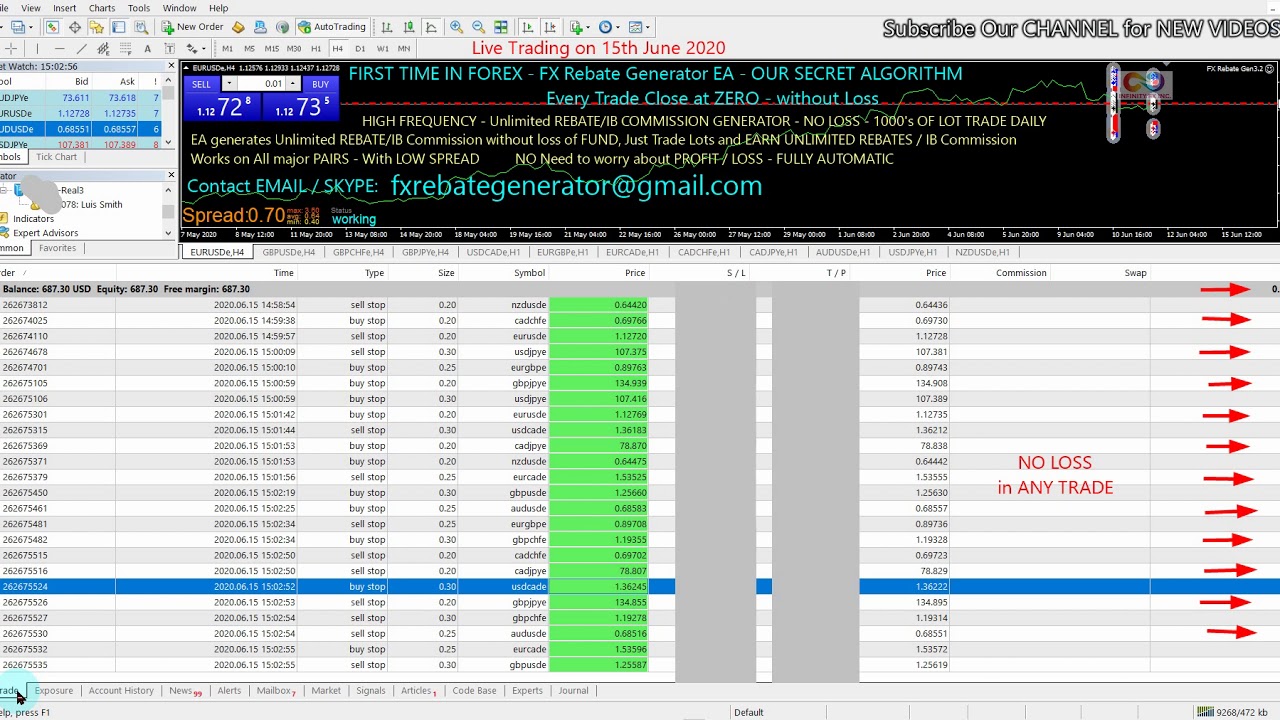This screenshot has width=1280, height=720.
Task: Enable auto scroll chart icon
Action: tap(527, 27)
